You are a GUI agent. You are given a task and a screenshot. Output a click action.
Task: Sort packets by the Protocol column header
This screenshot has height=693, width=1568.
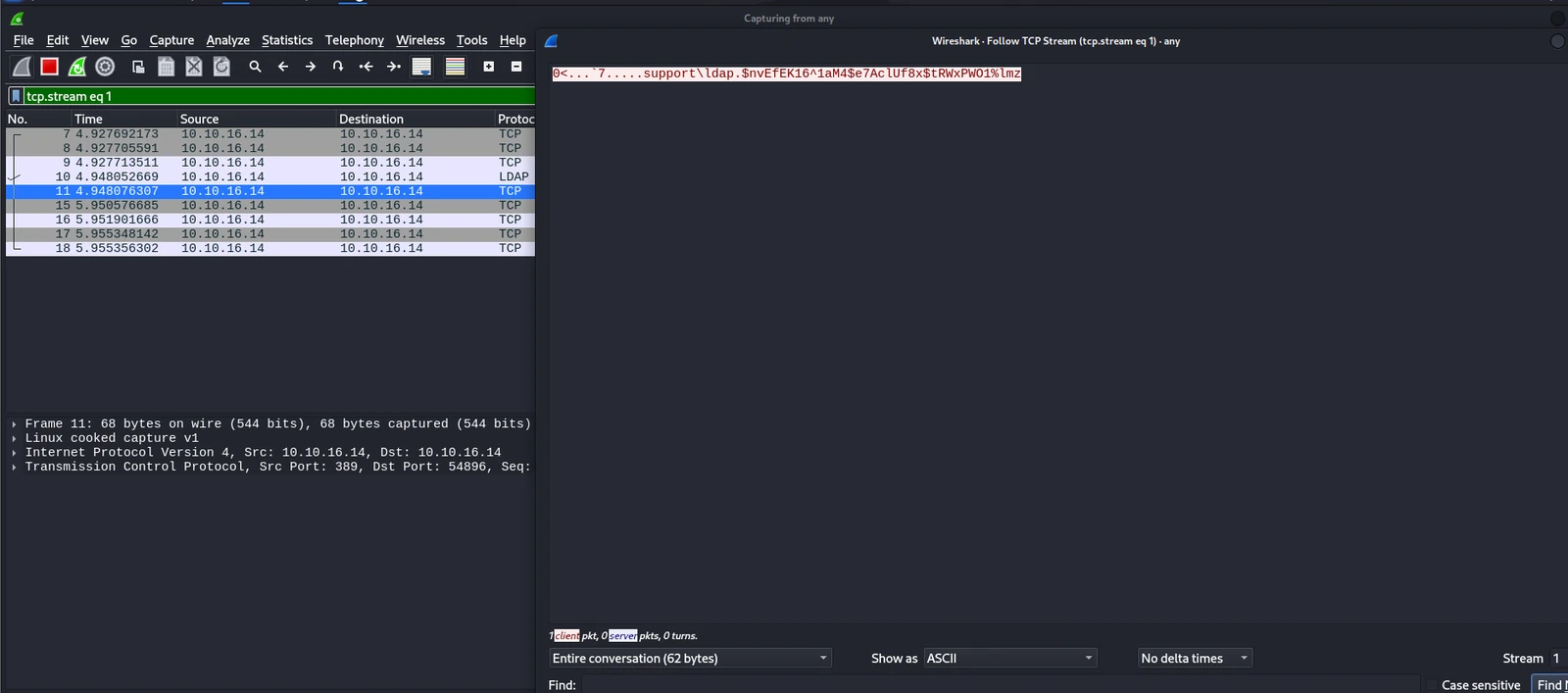point(515,119)
